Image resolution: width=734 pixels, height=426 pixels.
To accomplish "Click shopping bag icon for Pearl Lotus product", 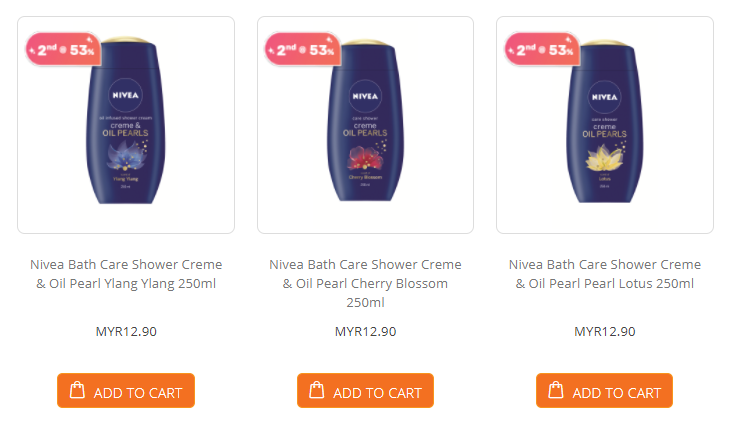I will [x=555, y=391].
